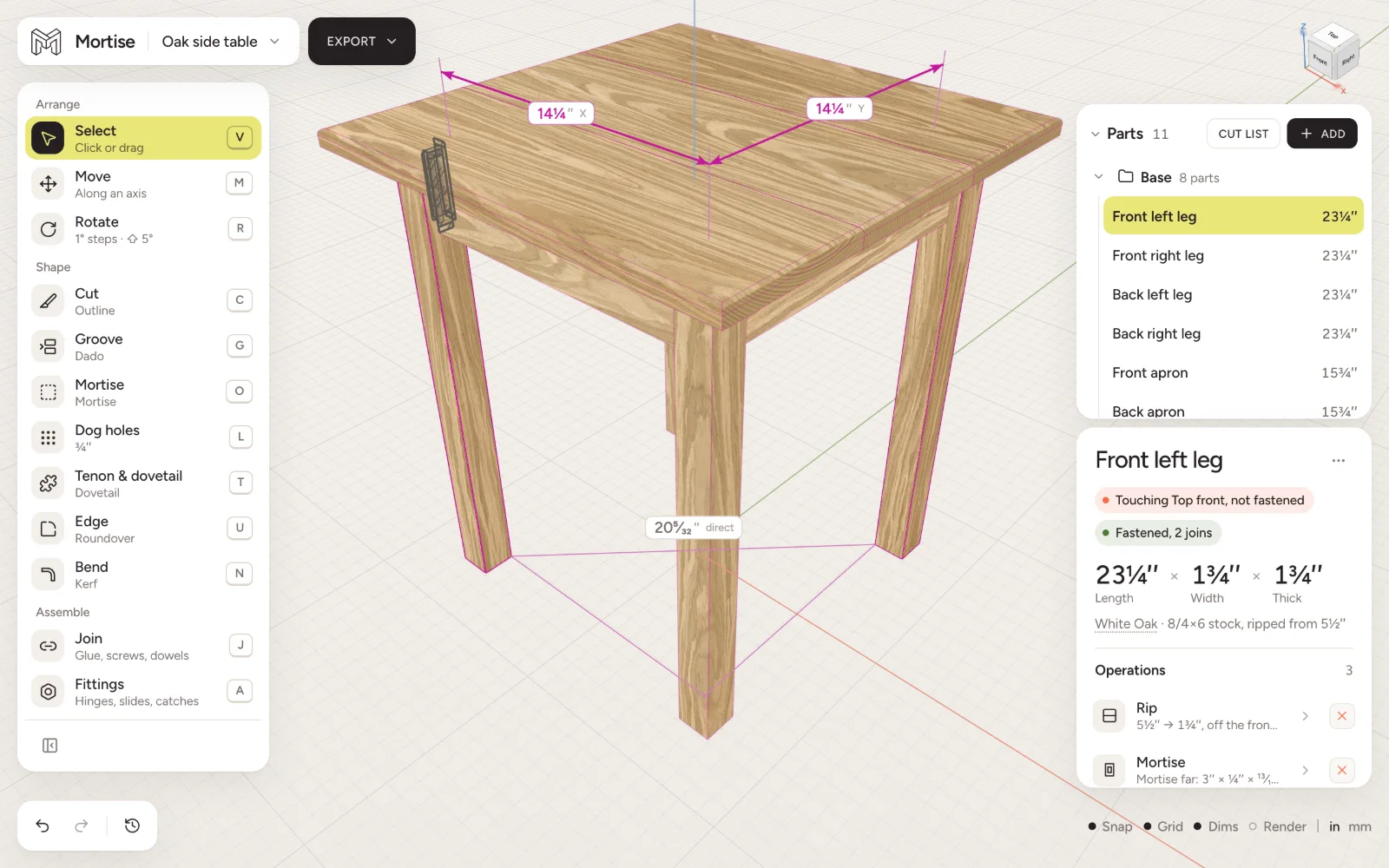Choose the Bend kerf tool
The height and width of the screenshot is (868, 1389).
[x=143, y=575]
